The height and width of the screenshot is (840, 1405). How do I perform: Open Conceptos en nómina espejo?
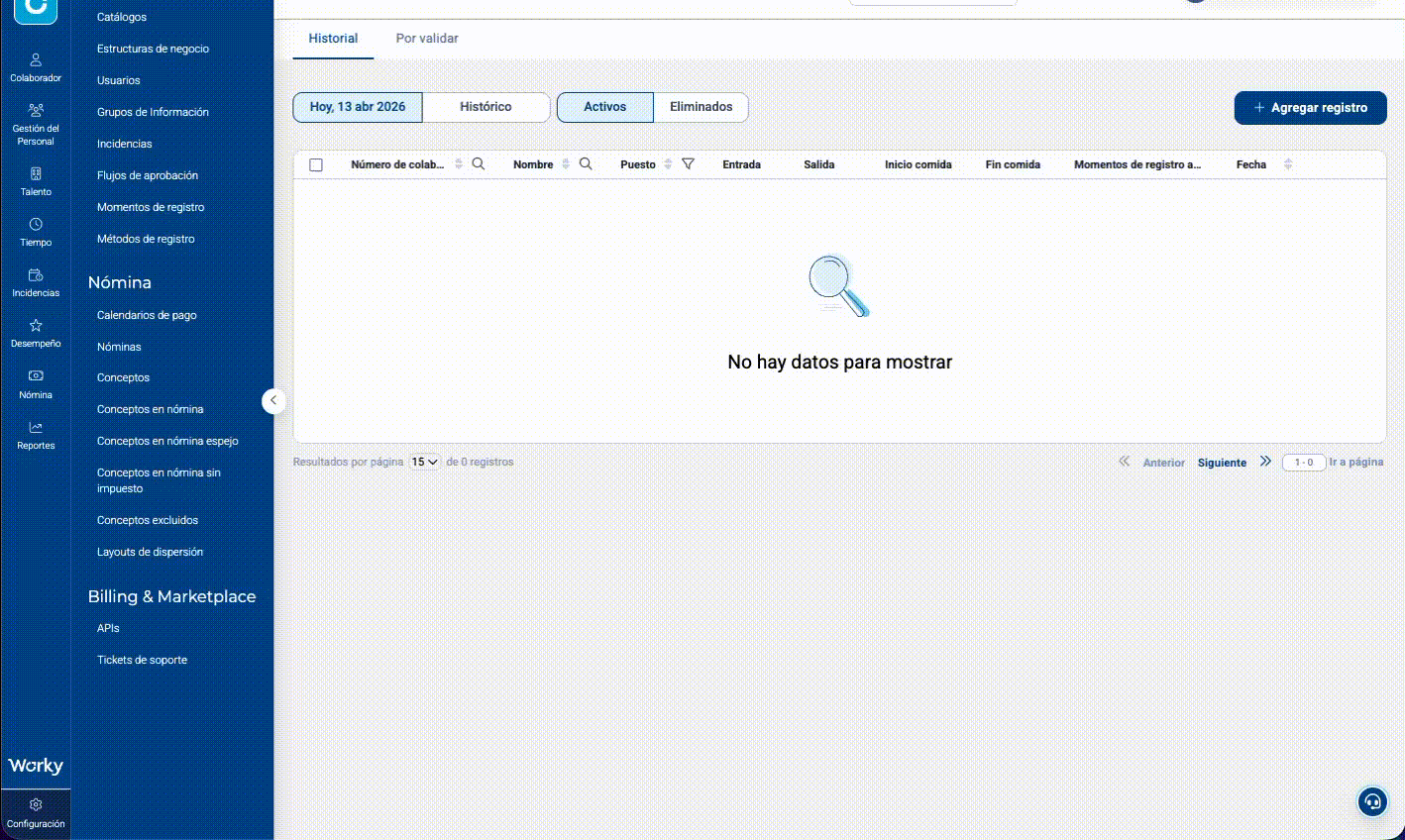167,441
